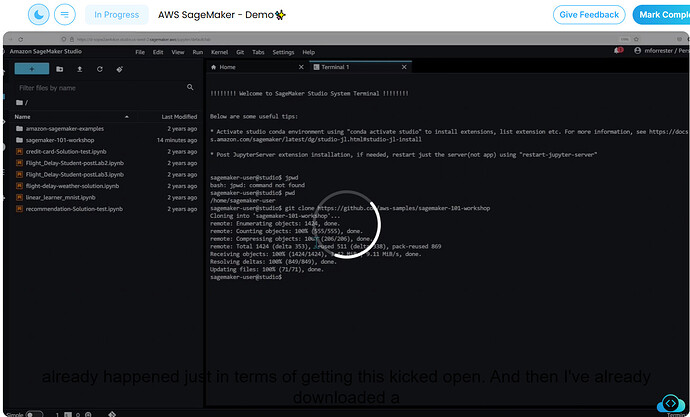Image resolution: width=690 pixels, height=417 pixels.
Task: Click the magnifier icon in file filter
Action: point(190,87)
